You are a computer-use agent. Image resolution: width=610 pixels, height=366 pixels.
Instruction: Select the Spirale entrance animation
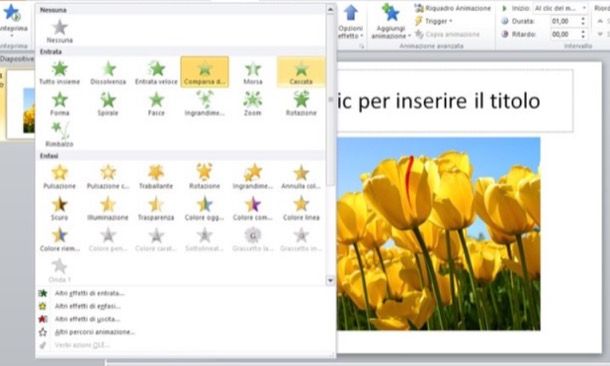(108, 103)
